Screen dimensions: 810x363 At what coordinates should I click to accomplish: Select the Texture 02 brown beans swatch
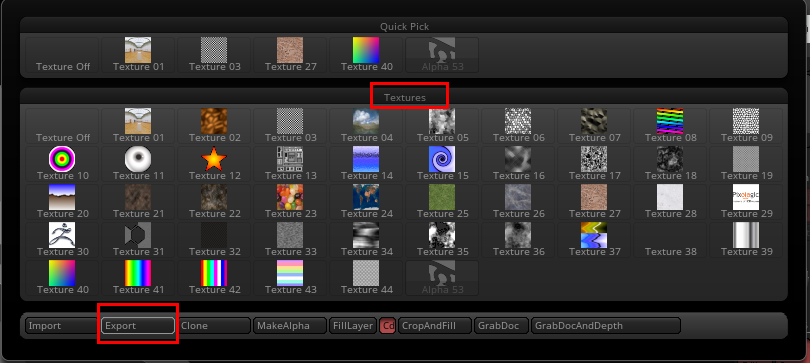214,125
